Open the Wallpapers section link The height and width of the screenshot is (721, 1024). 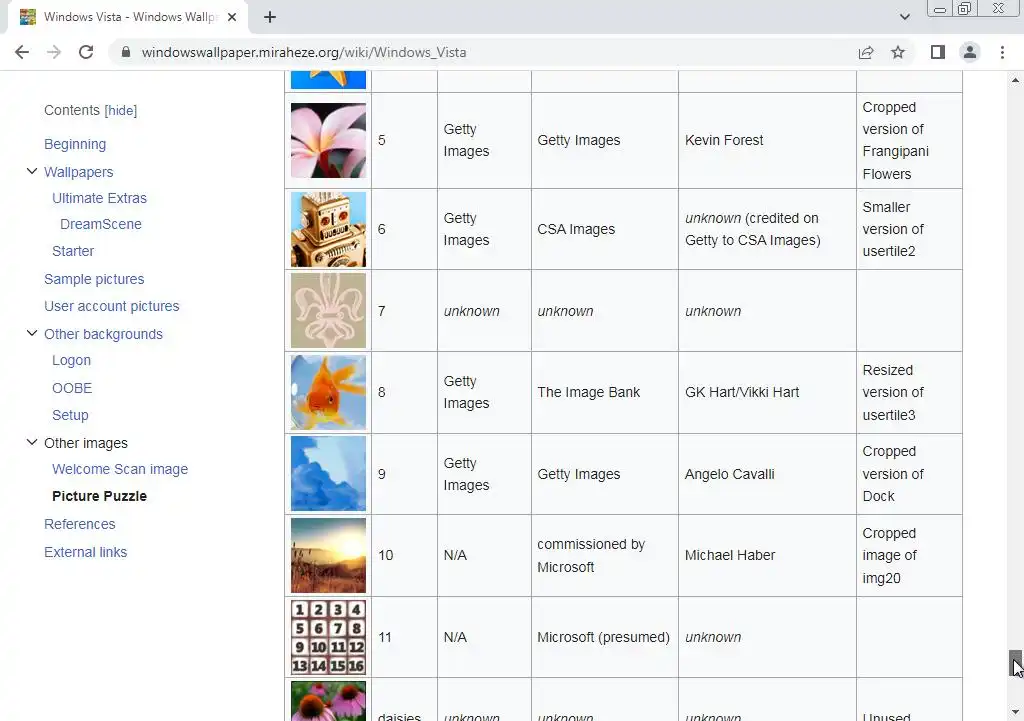pos(78,172)
